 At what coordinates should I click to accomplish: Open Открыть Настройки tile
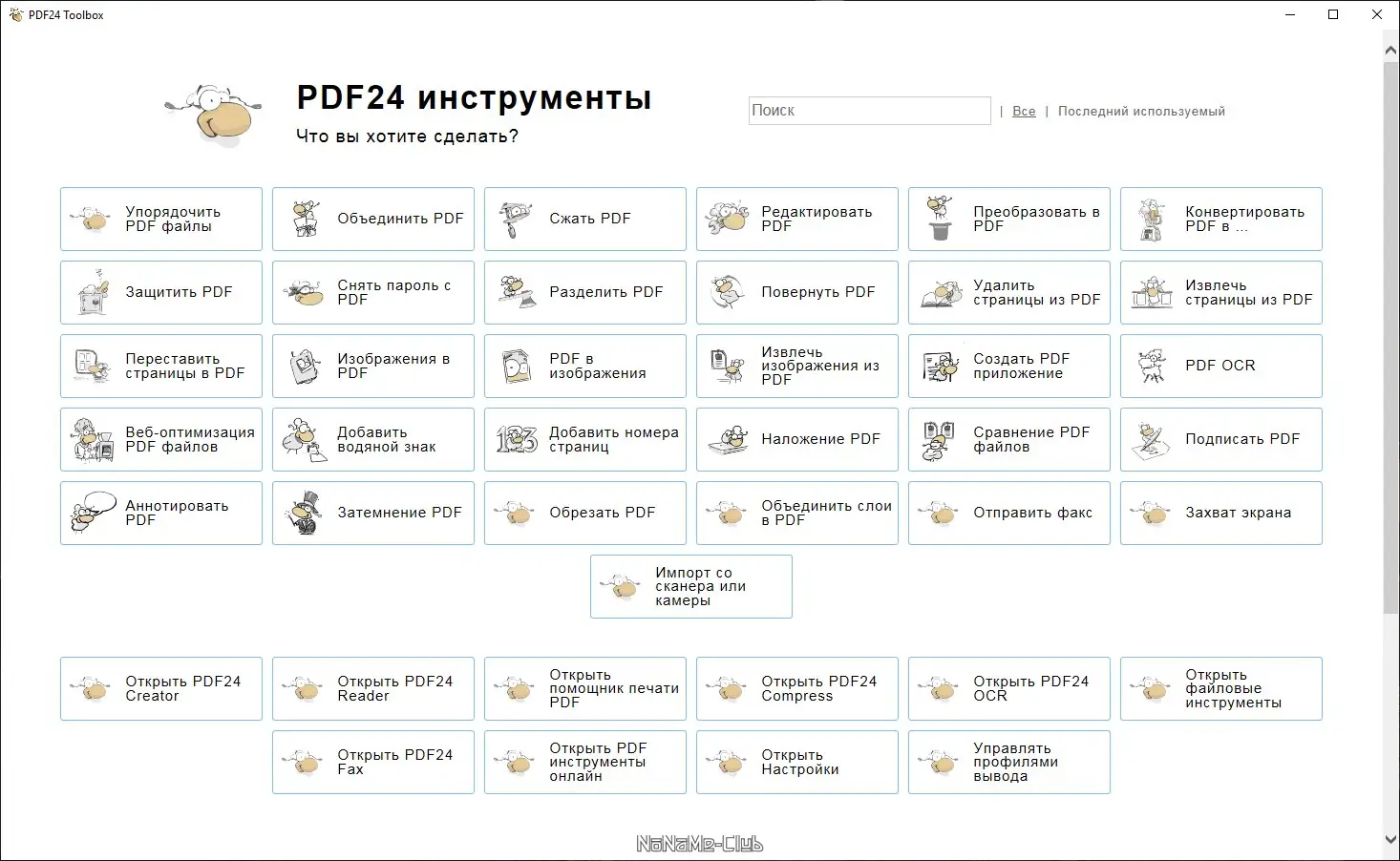point(796,762)
